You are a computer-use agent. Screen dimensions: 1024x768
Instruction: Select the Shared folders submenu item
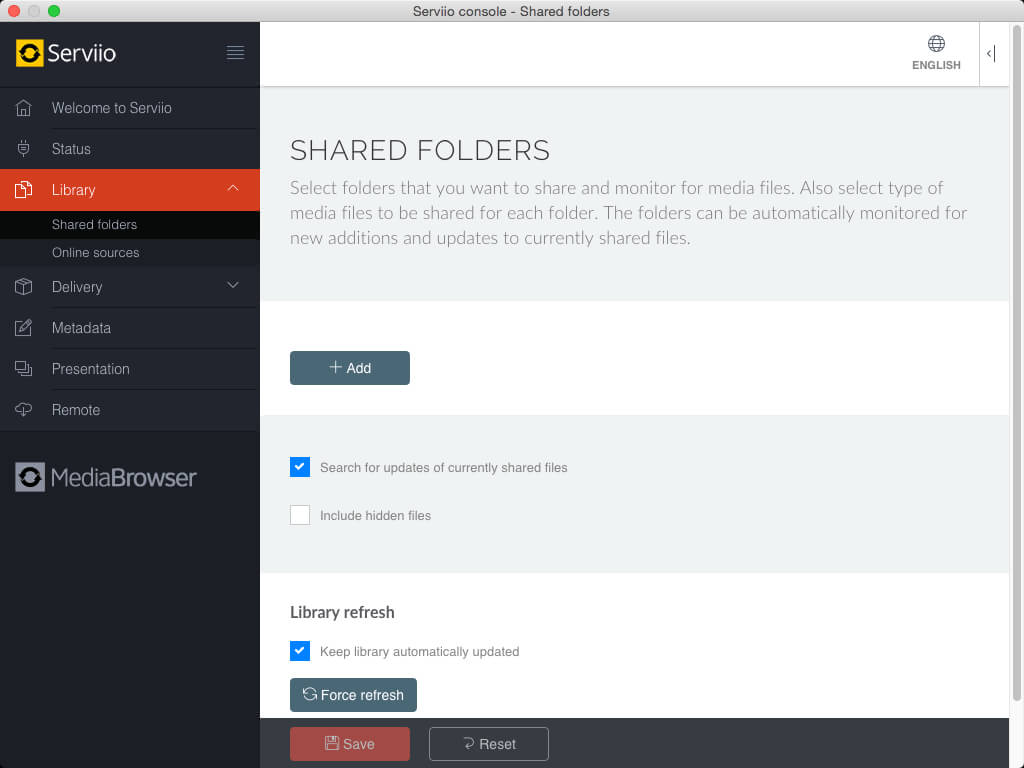[94, 225]
